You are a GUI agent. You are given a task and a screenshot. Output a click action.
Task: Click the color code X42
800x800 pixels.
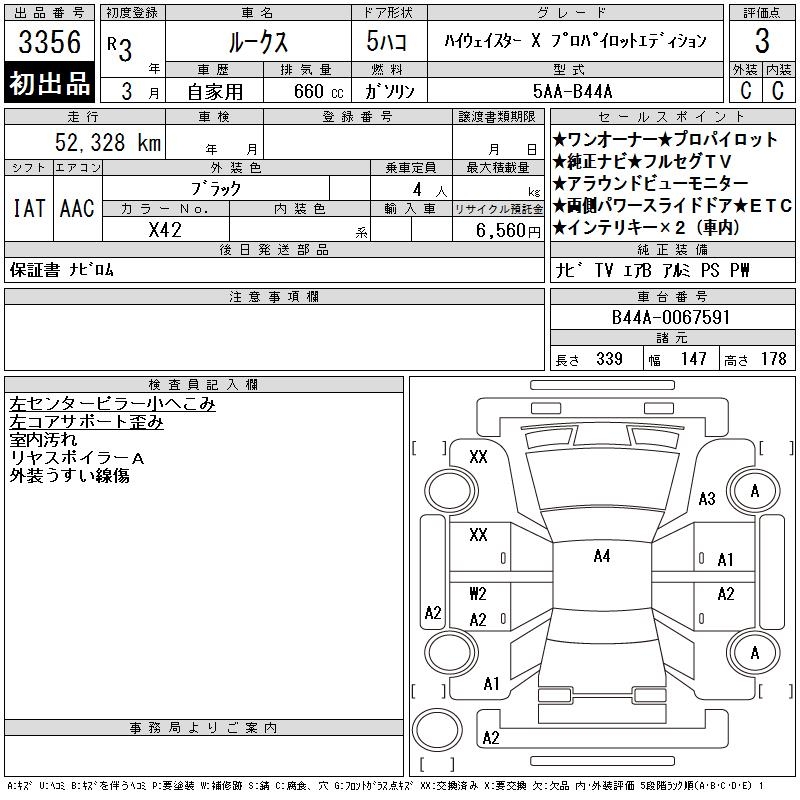pos(165,229)
